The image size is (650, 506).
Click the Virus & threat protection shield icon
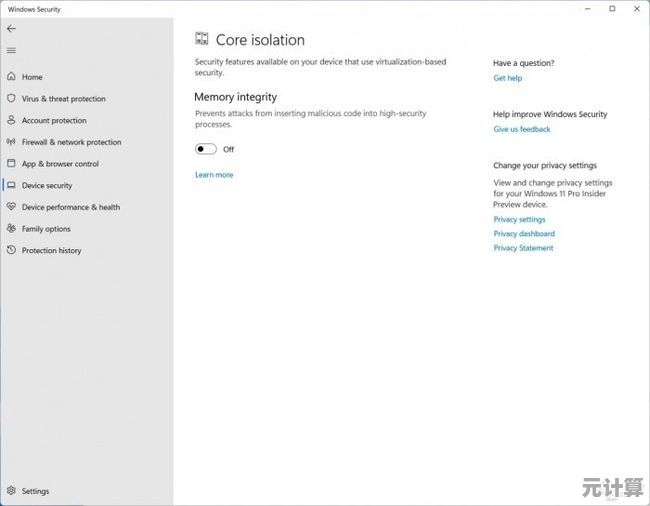(11, 99)
